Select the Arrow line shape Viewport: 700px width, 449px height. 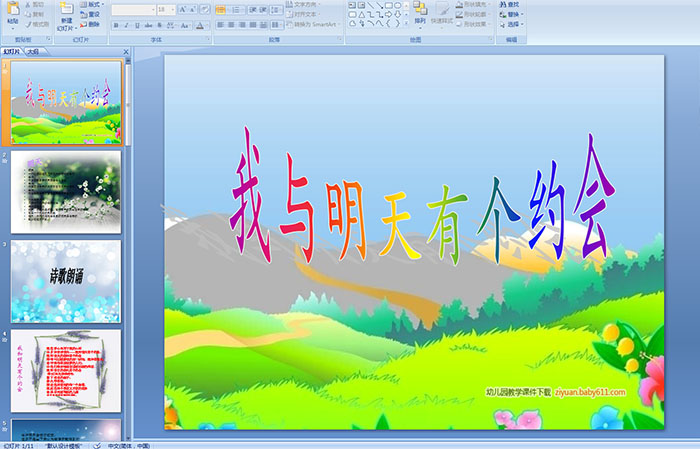[379, 5]
